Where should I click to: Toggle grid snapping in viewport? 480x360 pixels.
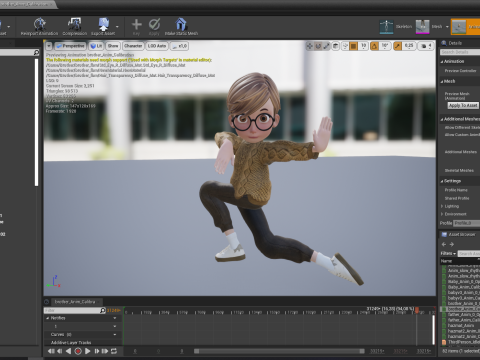pos(354,46)
